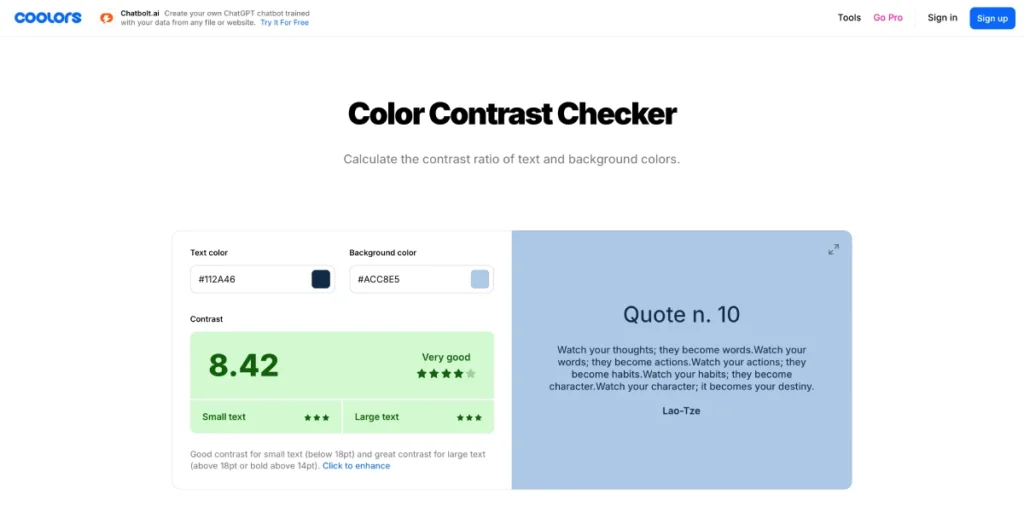Open the Go Pro page
Screen dimensions: 1024x530
(888, 18)
